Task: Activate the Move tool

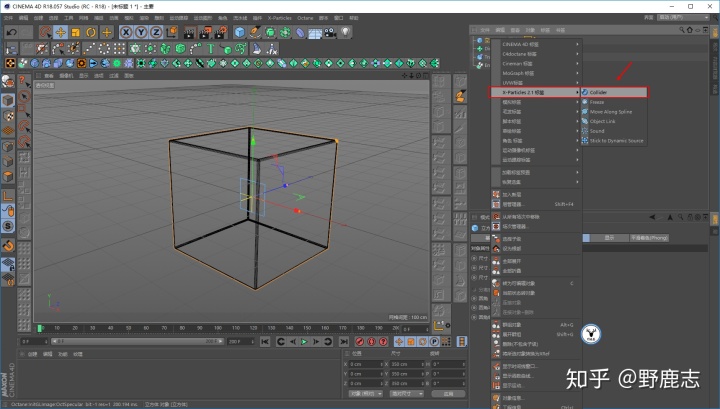Action: pyautogui.click(x=60, y=32)
